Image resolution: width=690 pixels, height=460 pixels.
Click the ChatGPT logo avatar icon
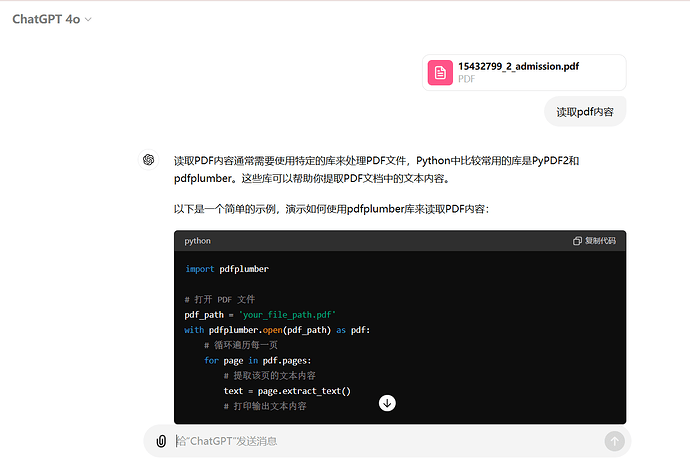(x=149, y=159)
